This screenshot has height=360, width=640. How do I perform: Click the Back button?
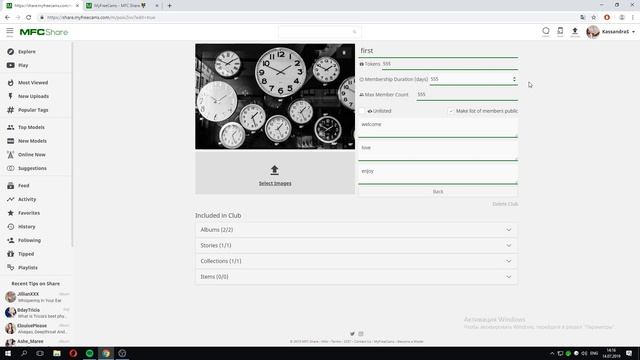click(x=438, y=192)
